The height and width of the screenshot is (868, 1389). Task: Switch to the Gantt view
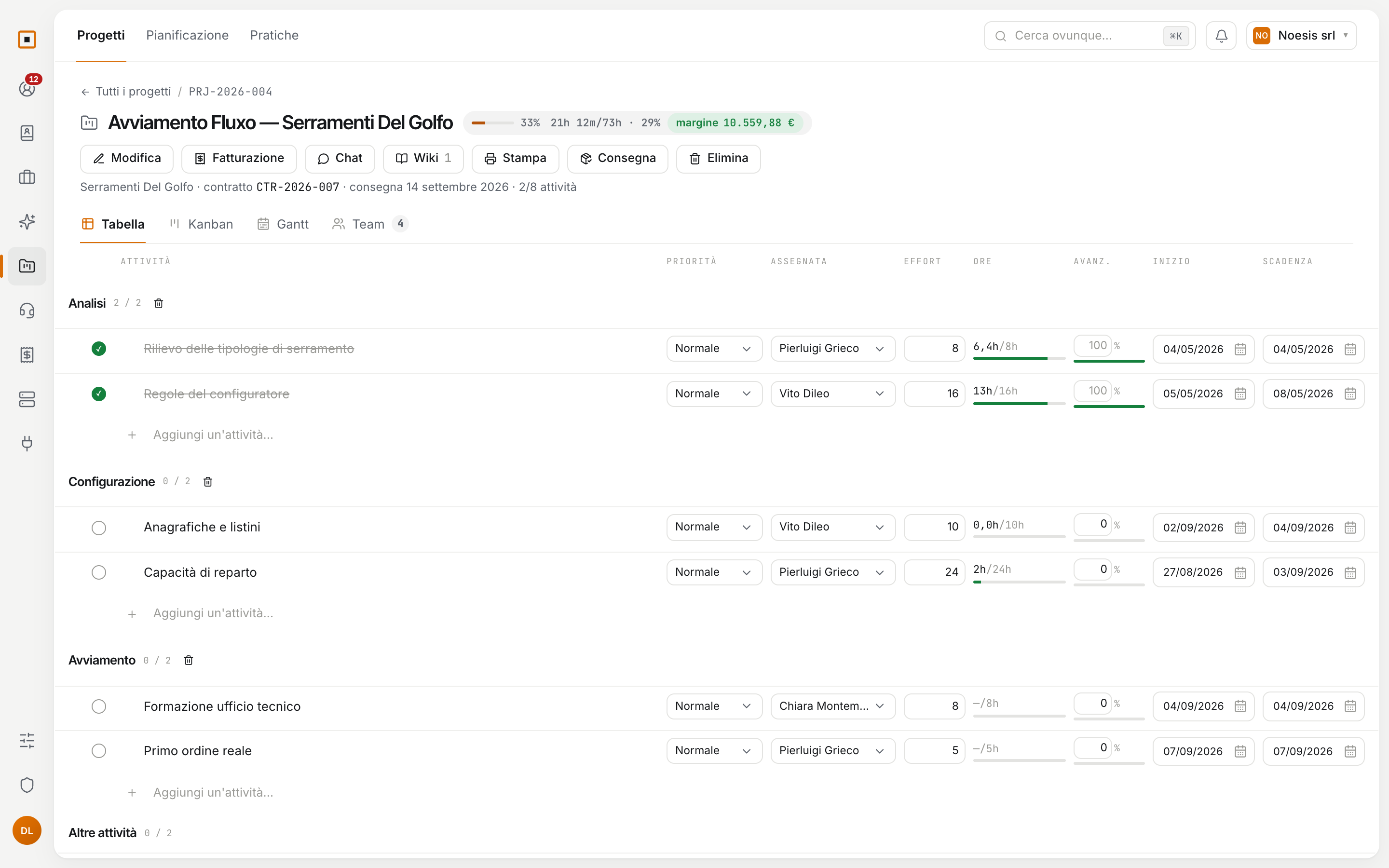[283, 224]
